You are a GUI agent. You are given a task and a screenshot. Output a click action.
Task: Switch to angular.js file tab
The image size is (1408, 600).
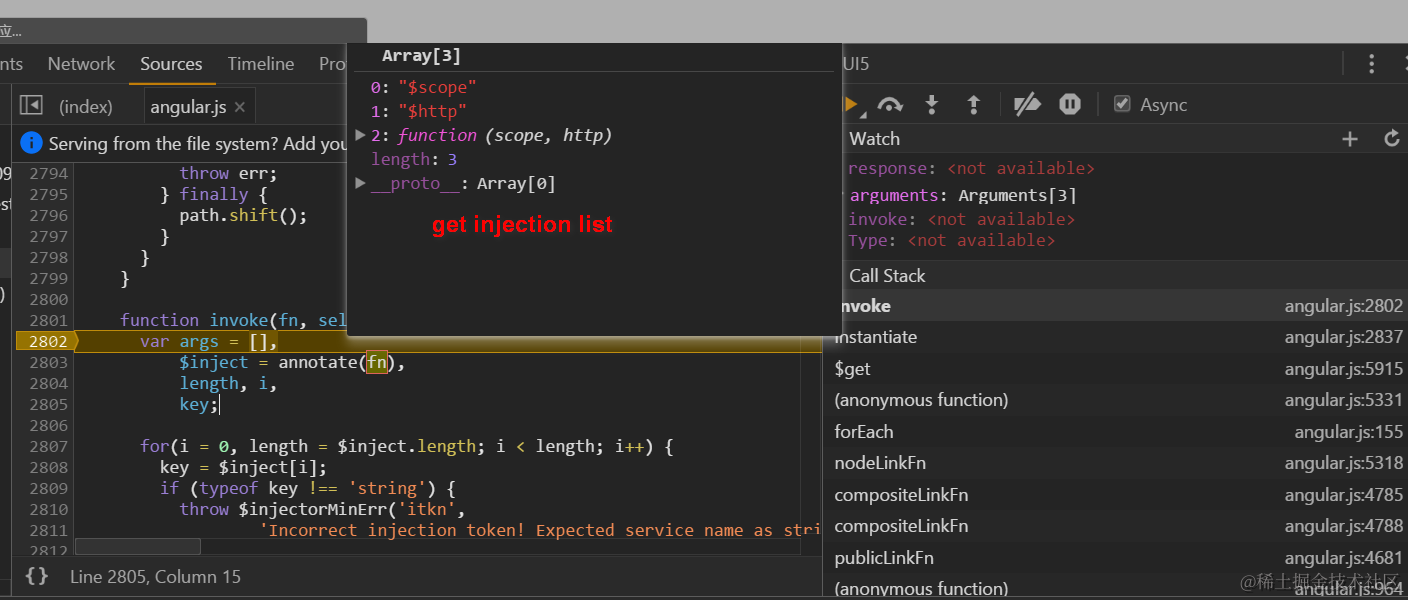tap(188, 107)
